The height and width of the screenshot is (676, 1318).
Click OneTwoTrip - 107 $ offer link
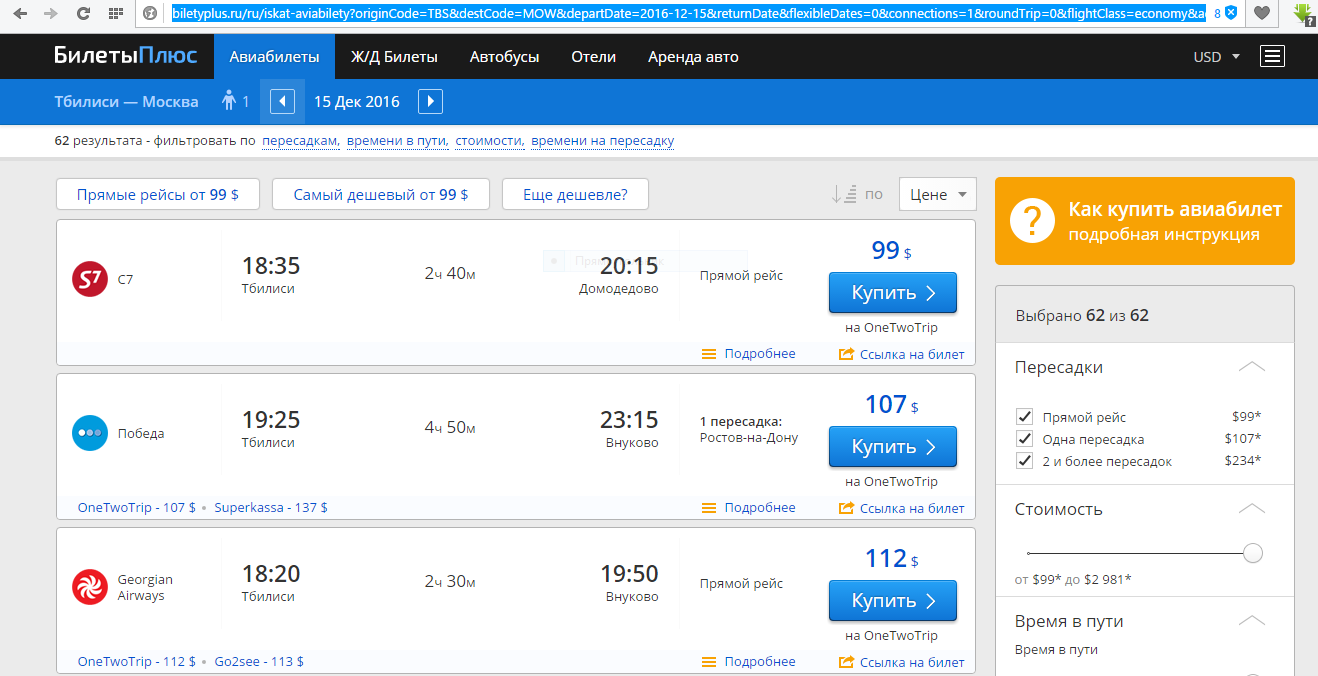coord(137,508)
